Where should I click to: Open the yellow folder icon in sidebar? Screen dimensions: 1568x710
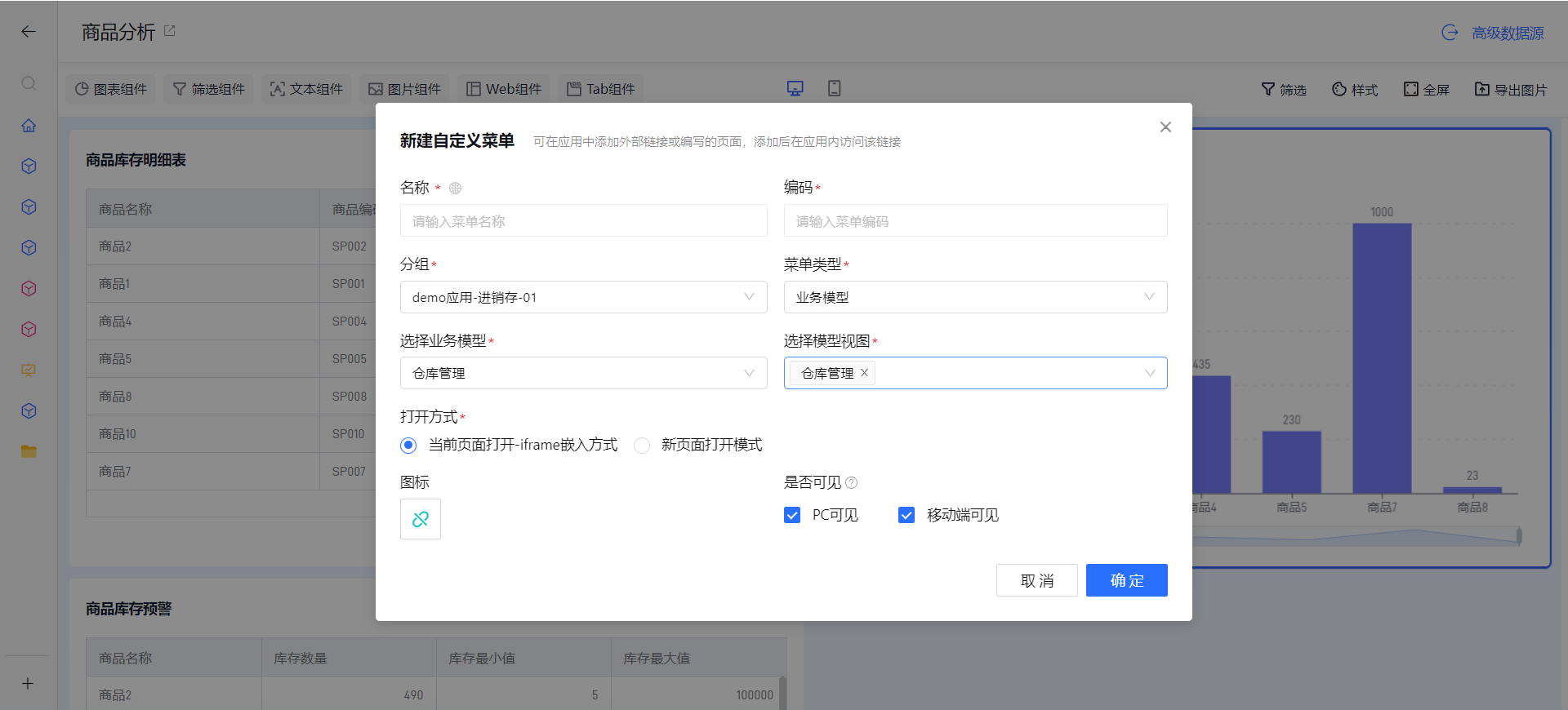(x=29, y=451)
